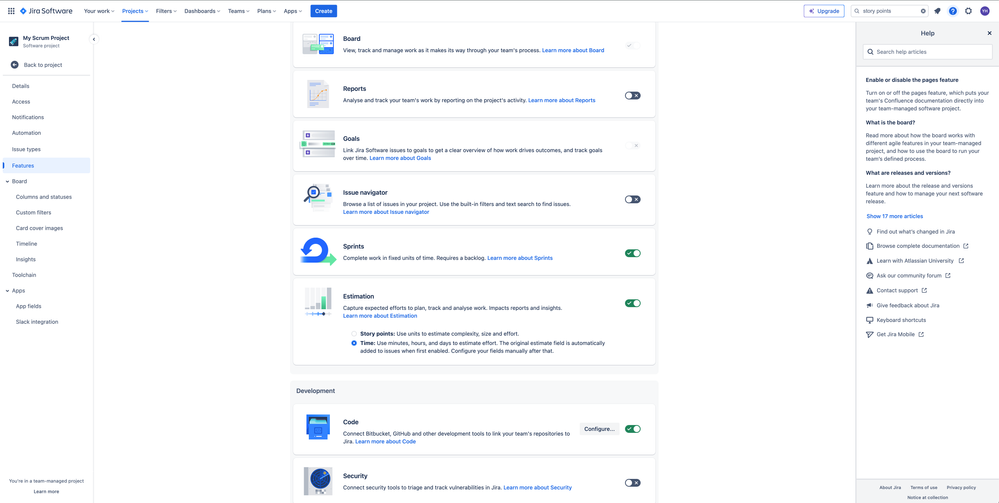Viewport: 999px width, 503px height.
Task: Click the Configure... button for Code
Action: click(x=600, y=429)
